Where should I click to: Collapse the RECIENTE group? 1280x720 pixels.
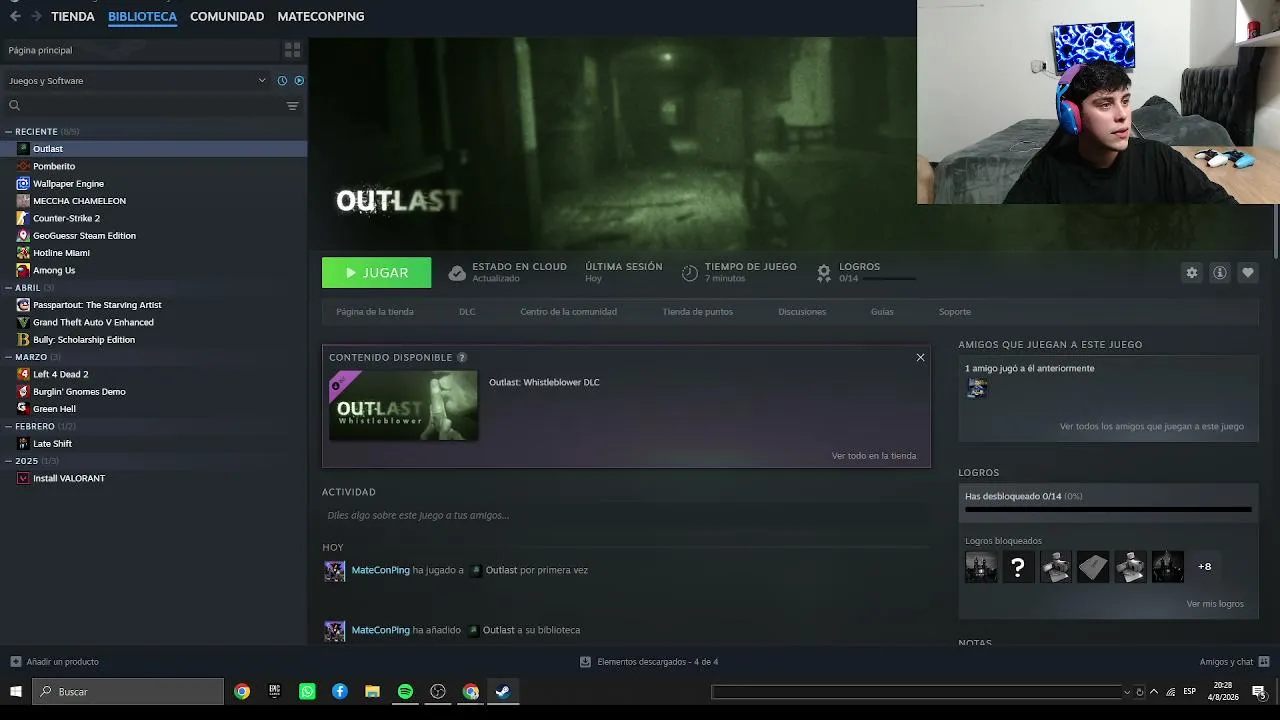click(x=8, y=132)
